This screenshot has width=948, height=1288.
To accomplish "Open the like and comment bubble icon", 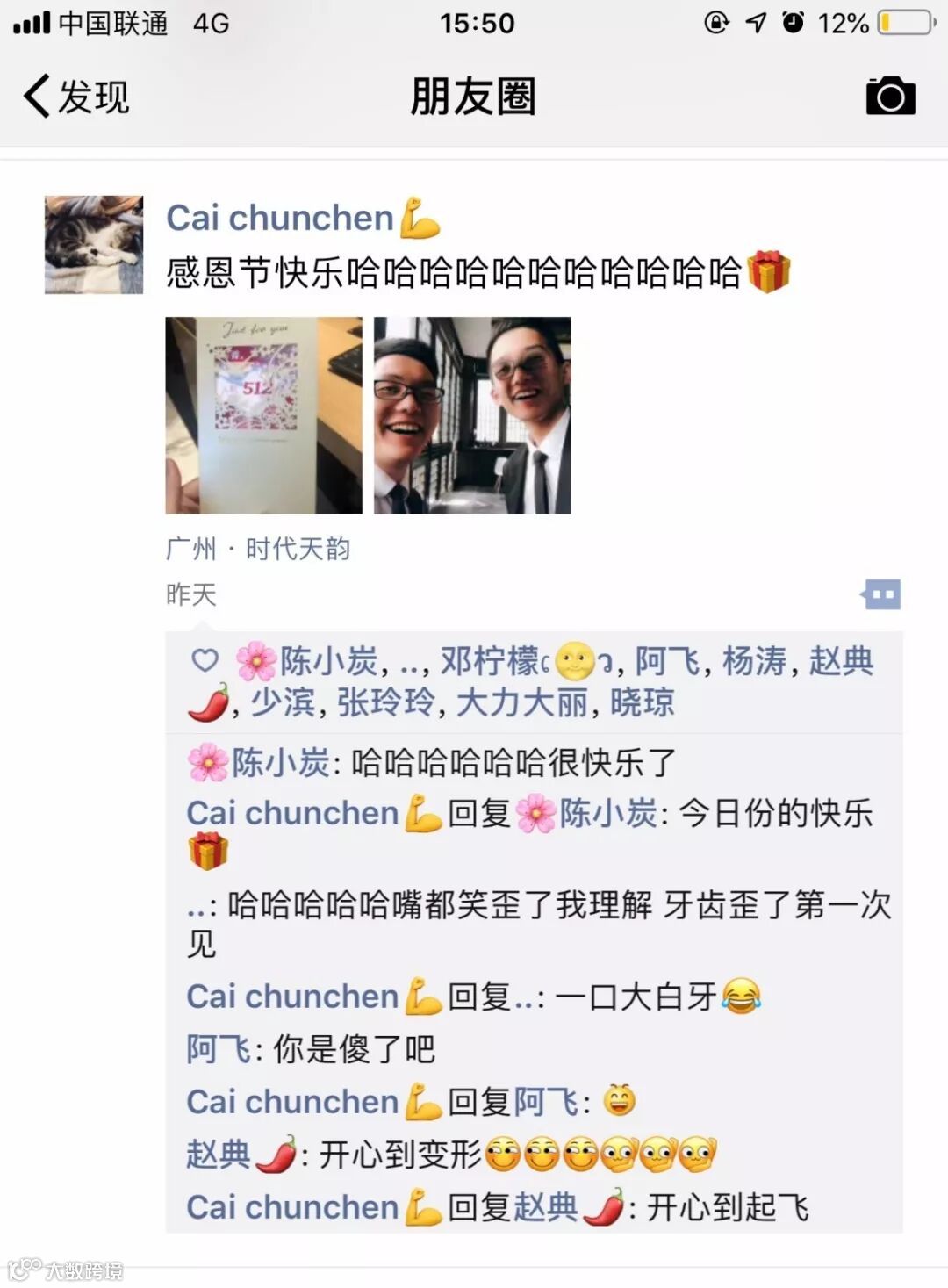I will pos(880,594).
